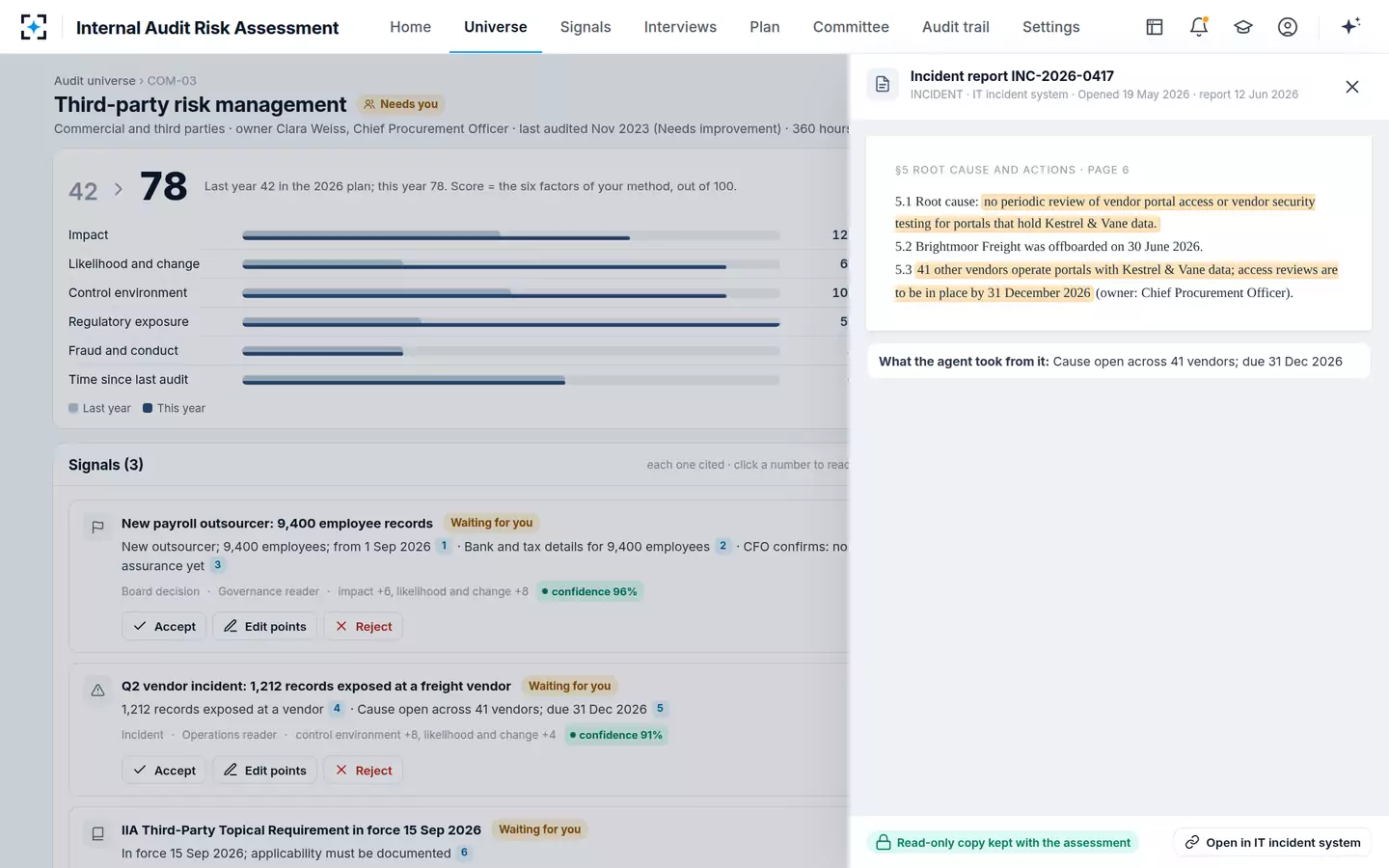Open the Interviews tab
Viewport: 1389px width, 868px height.
click(x=680, y=27)
